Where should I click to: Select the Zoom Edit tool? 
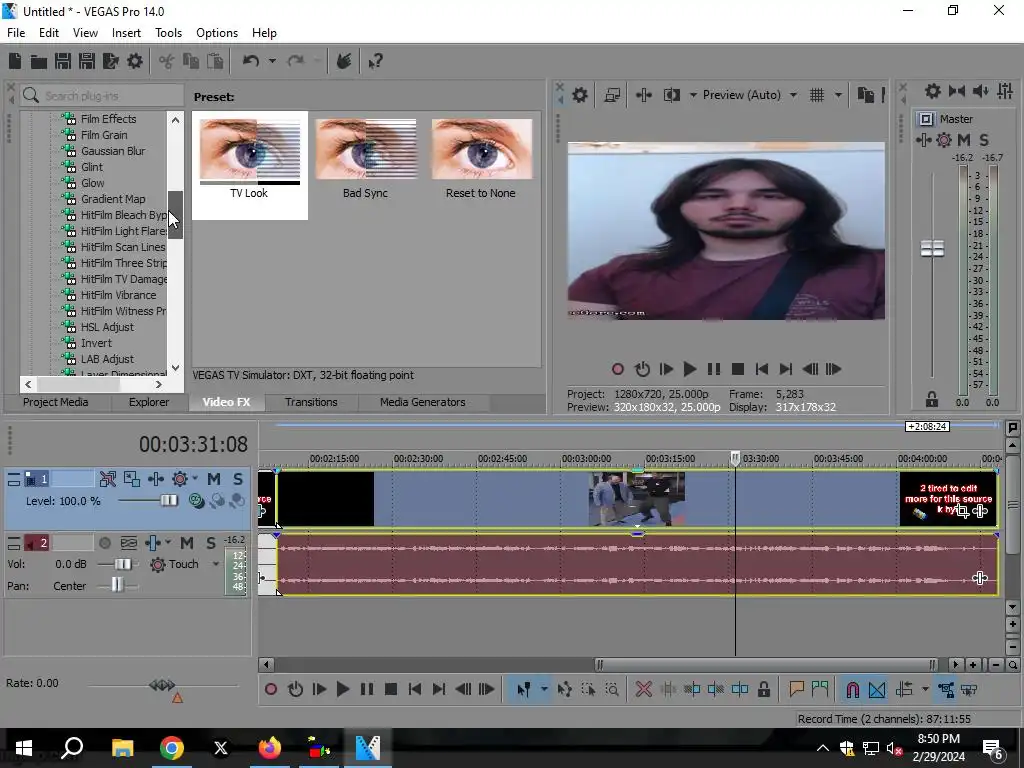pyautogui.click(x=612, y=689)
